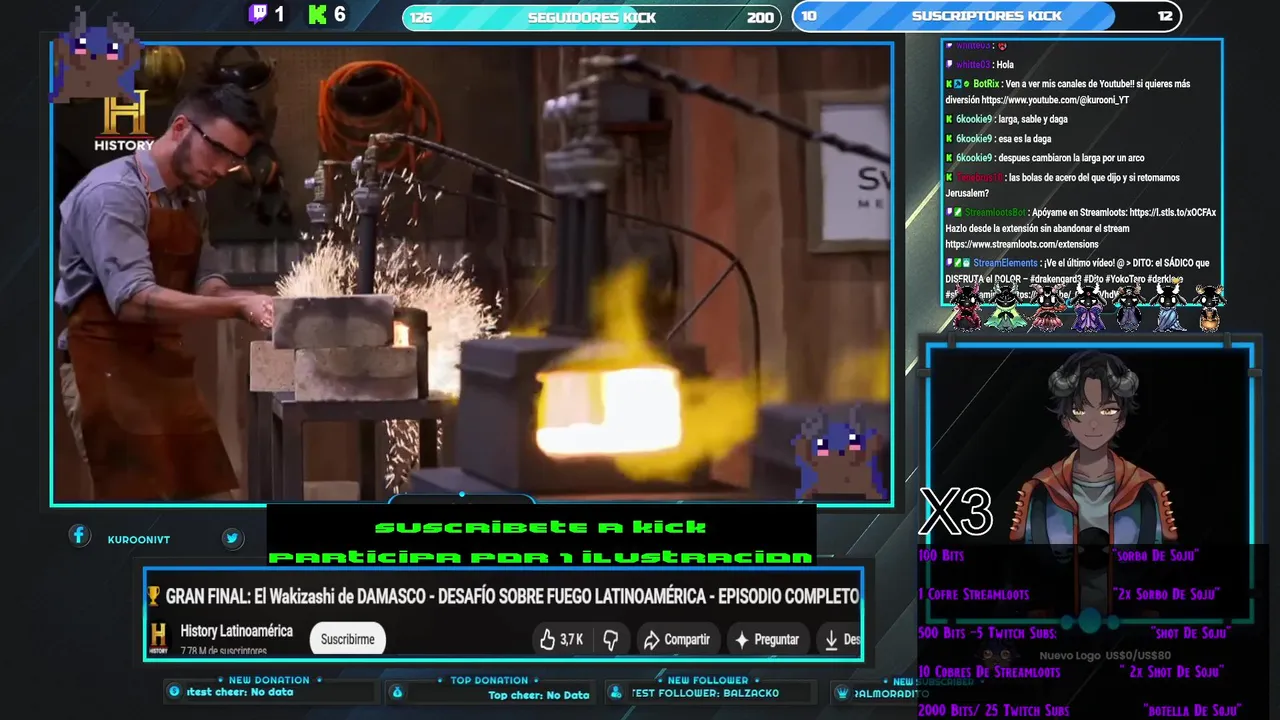1280x720 pixels.
Task: Click the 'suscribete a kick' green banner text
Action: point(540,527)
